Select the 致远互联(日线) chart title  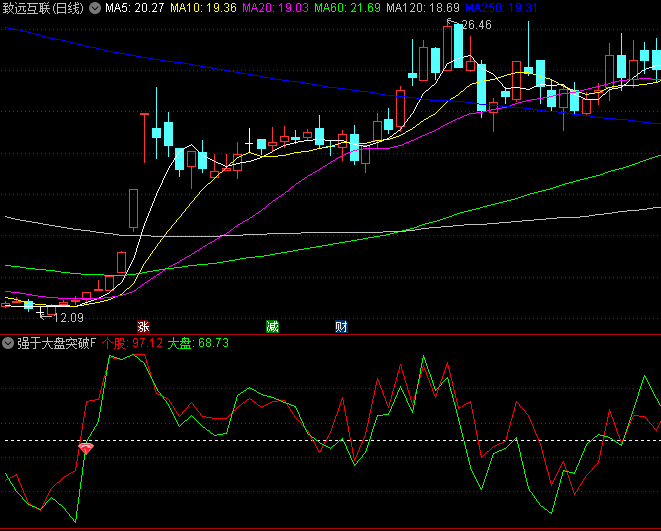click(x=43, y=8)
